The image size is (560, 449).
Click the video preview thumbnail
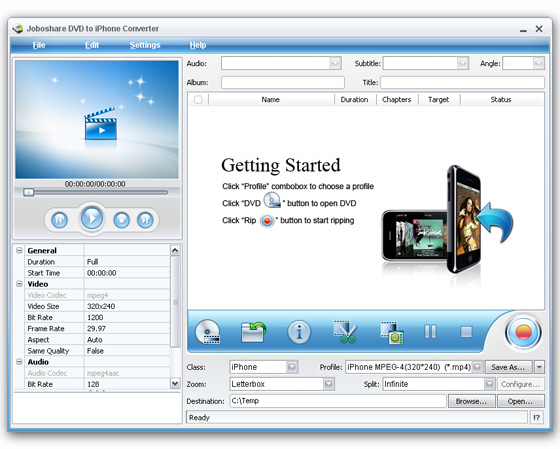[97, 119]
